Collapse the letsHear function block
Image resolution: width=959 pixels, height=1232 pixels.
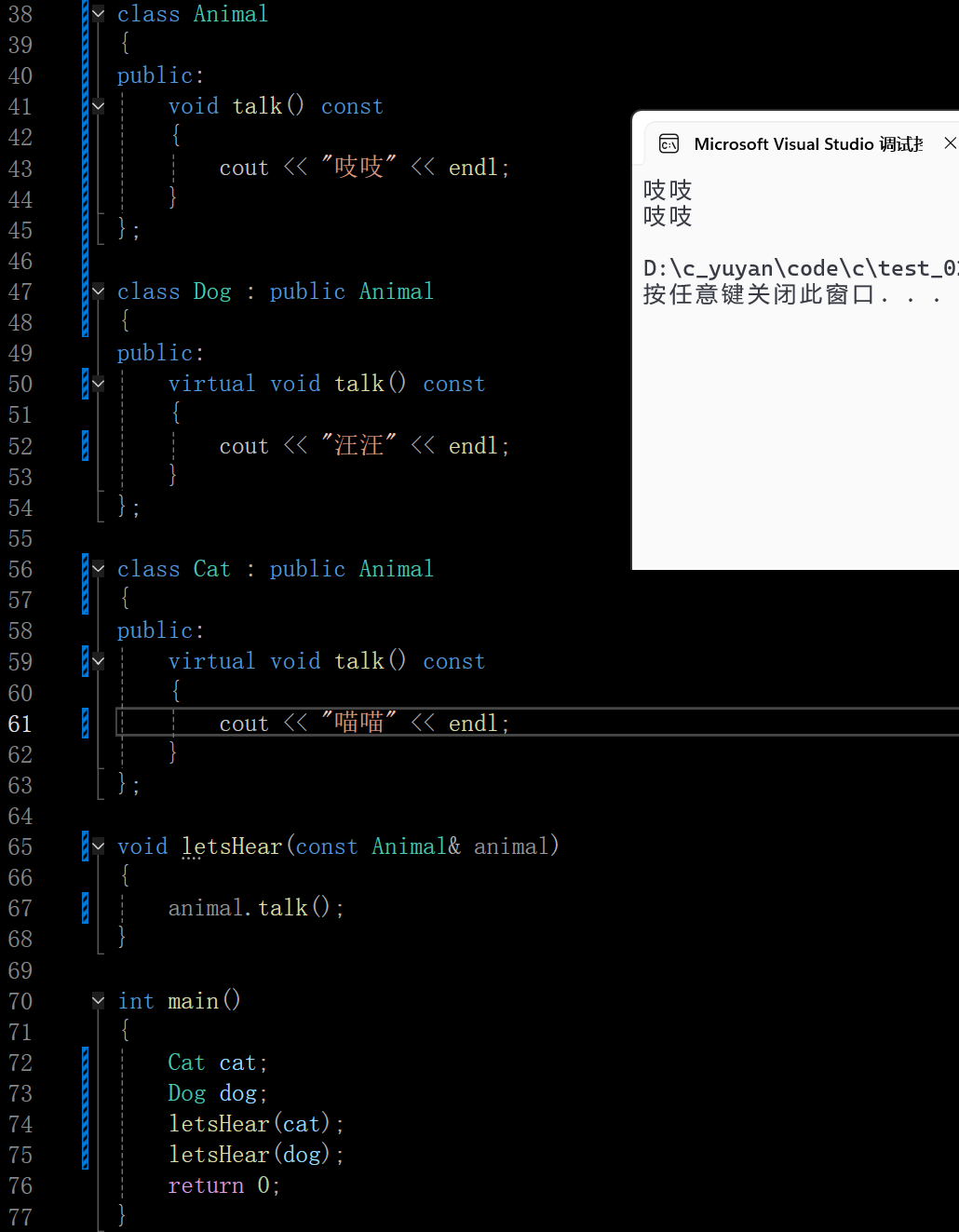coord(99,846)
